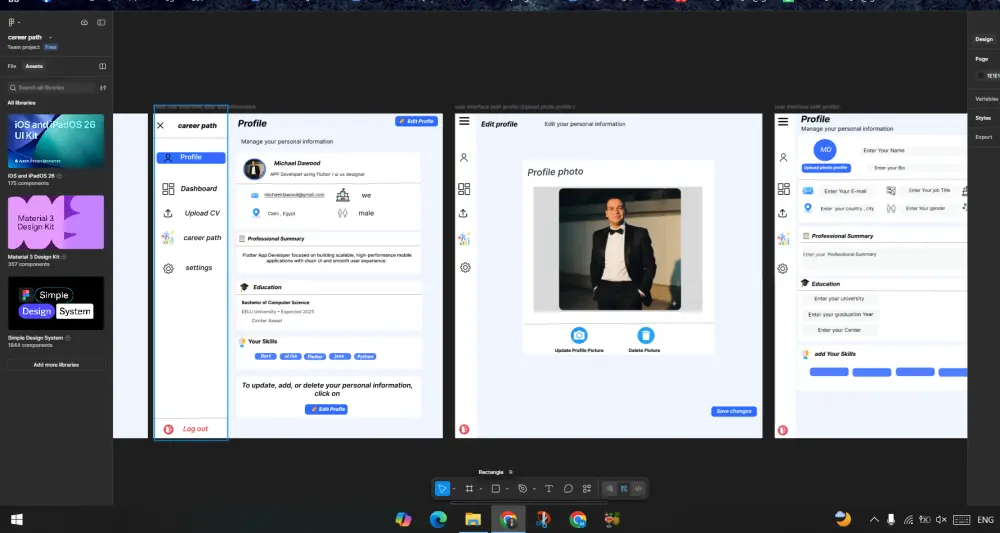Image resolution: width=1000 pixels, height=533 pixels.
Task: Select the Rectangle shape tool
Action: click(496, 489)
